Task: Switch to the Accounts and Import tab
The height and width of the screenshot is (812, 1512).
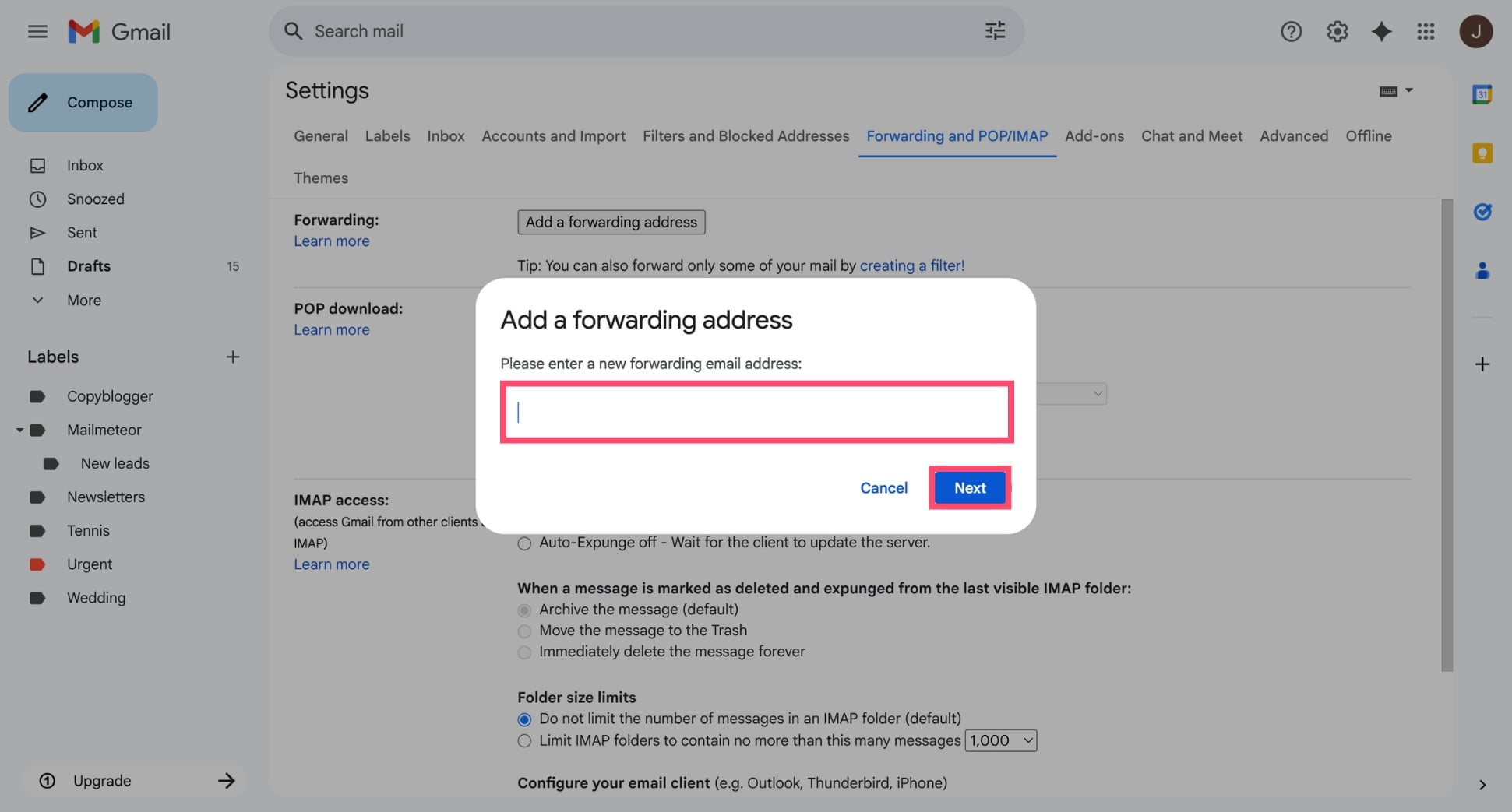Action: coord(553,135)
